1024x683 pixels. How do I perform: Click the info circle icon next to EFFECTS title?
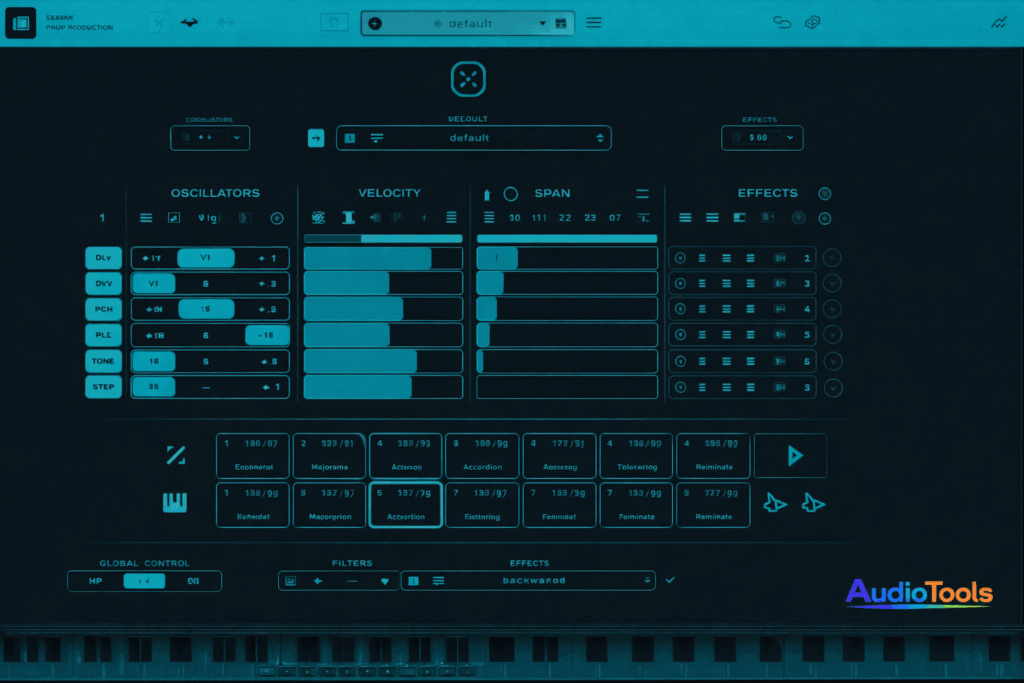[x=823, y=194]
